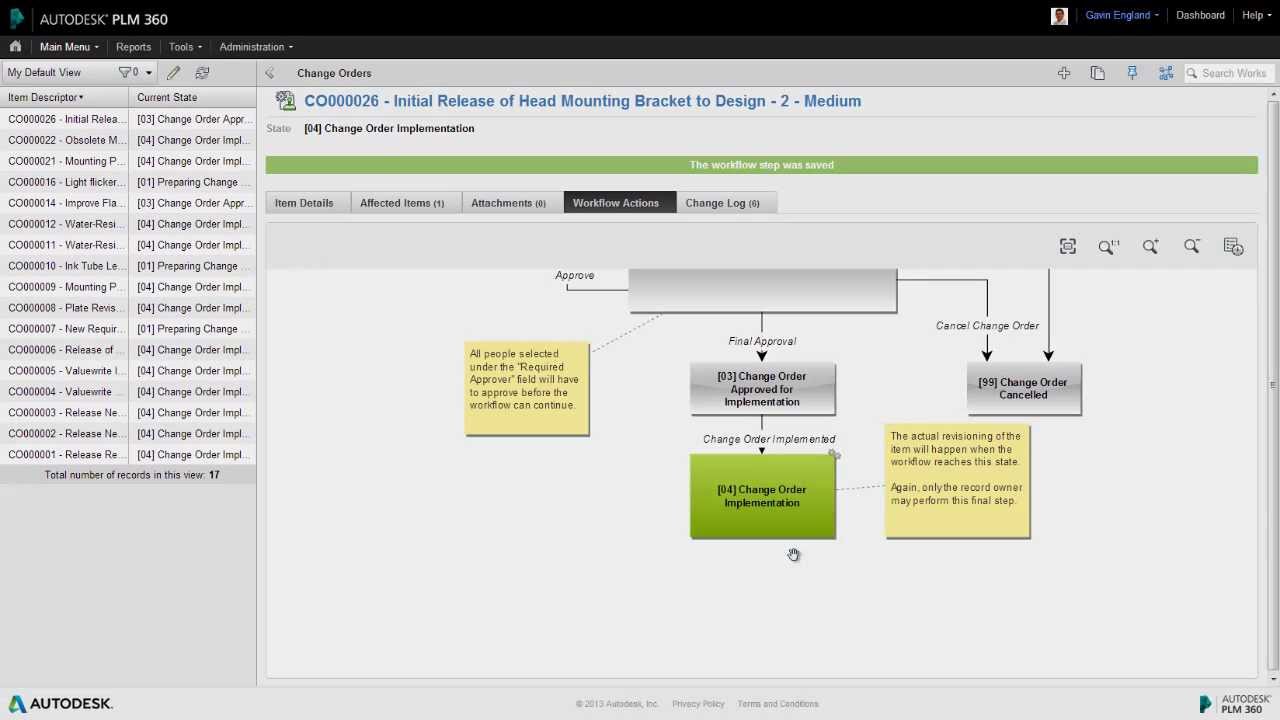Open the Help dropdown
The image size is (1280, 720).
click(1256, 15)
